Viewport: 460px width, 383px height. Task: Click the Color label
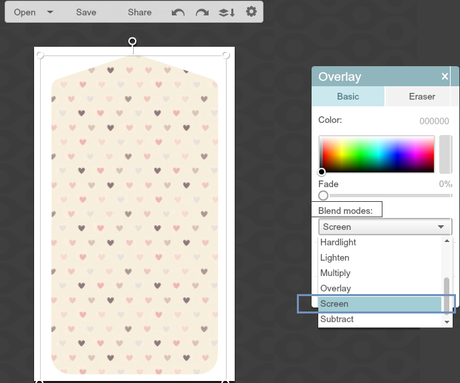(330, 120)
